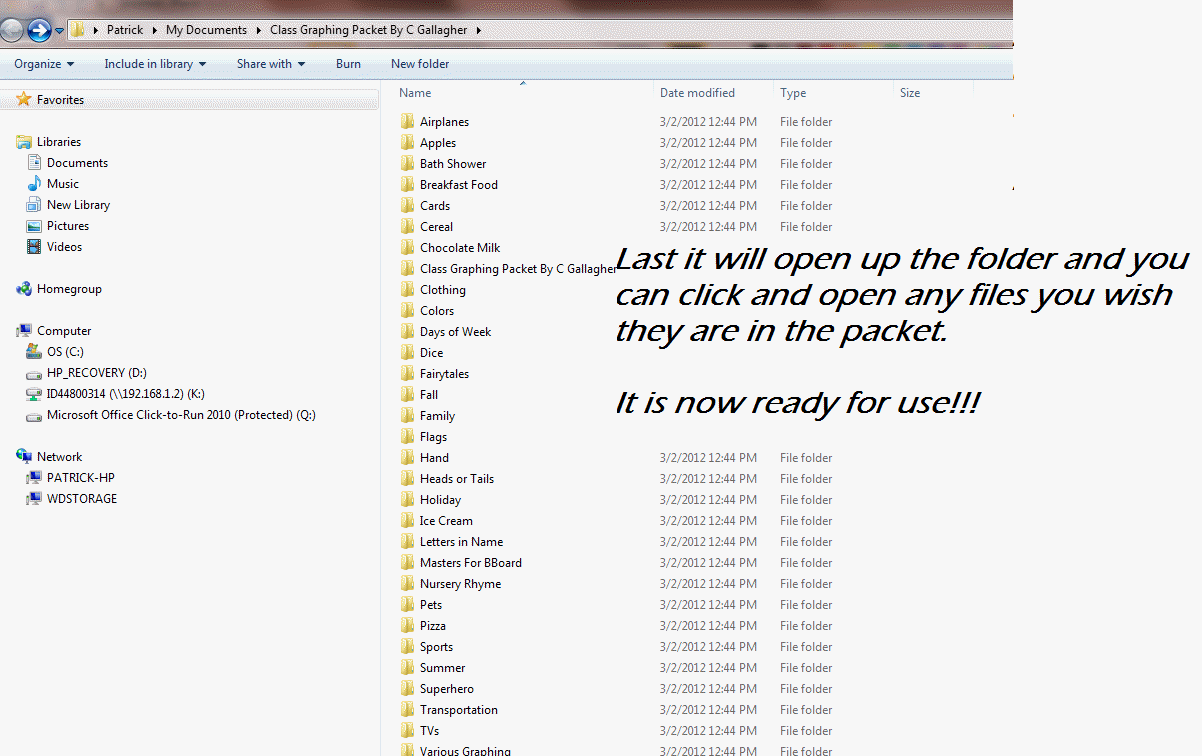Select New Library in the sidebar

[x=78, y=205]
